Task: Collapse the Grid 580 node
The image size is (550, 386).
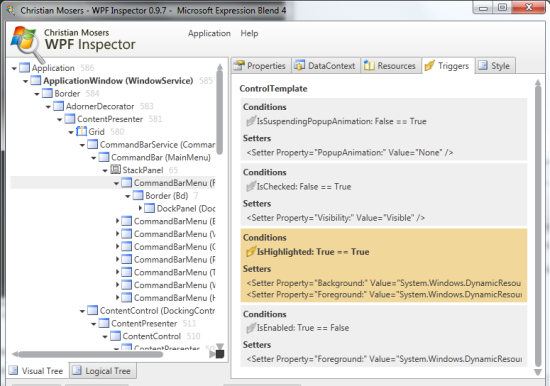Action: pyautogui.click(x=71, y=132)
